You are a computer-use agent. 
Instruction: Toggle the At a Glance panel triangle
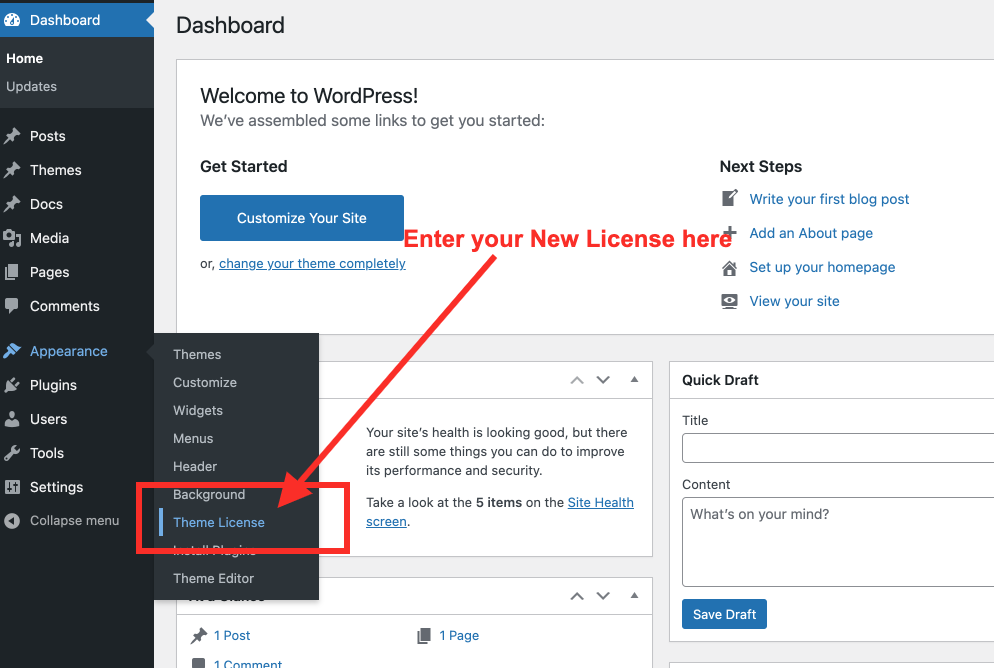634,596
